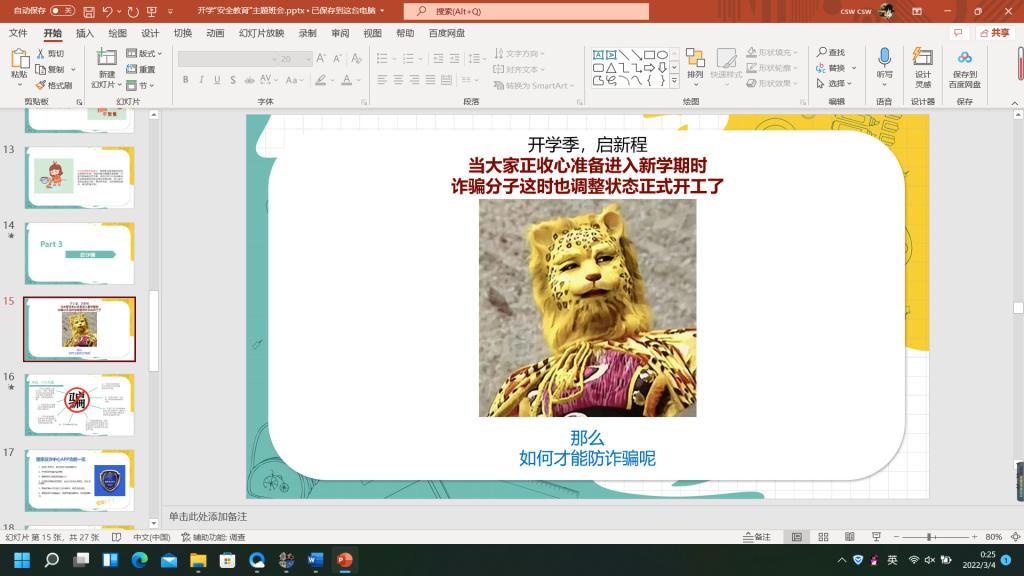Toggle the Notes (备注) pane
1024x576 pixels.
click(x=758, y=537)
